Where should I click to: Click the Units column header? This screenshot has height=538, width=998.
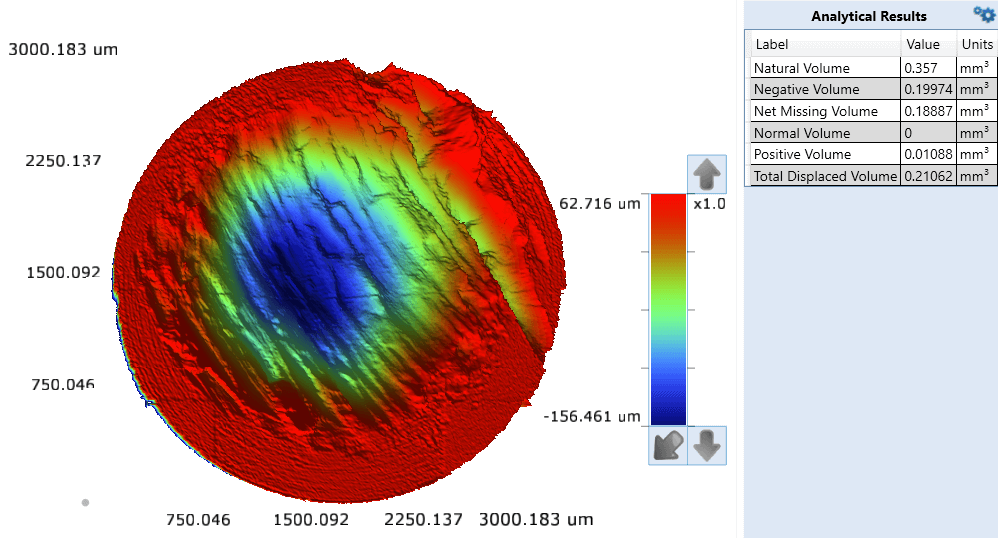[x=977, y=44]
